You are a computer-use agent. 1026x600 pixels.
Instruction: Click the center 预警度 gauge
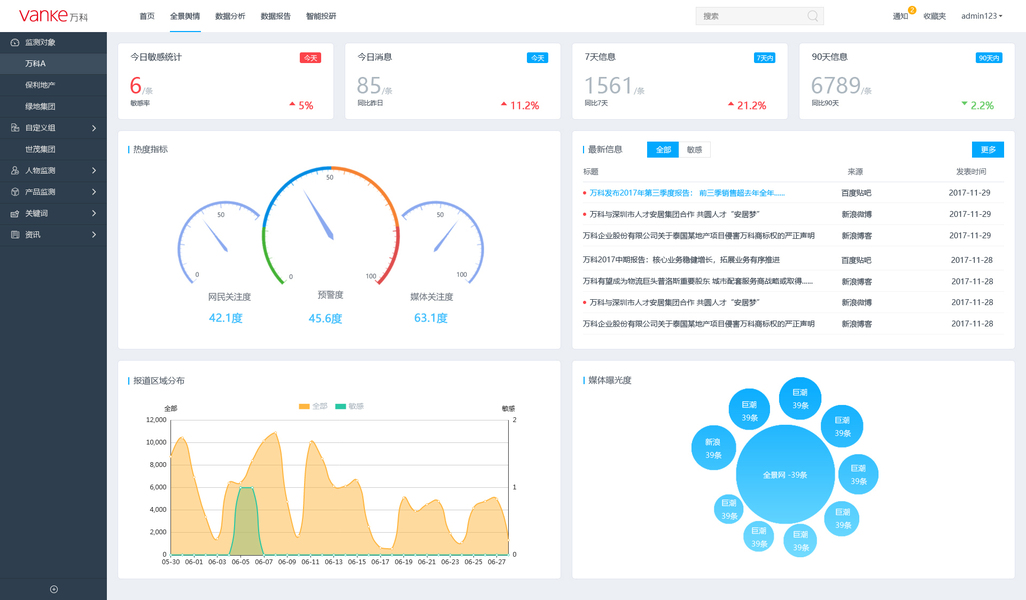[x=330, y=226]
